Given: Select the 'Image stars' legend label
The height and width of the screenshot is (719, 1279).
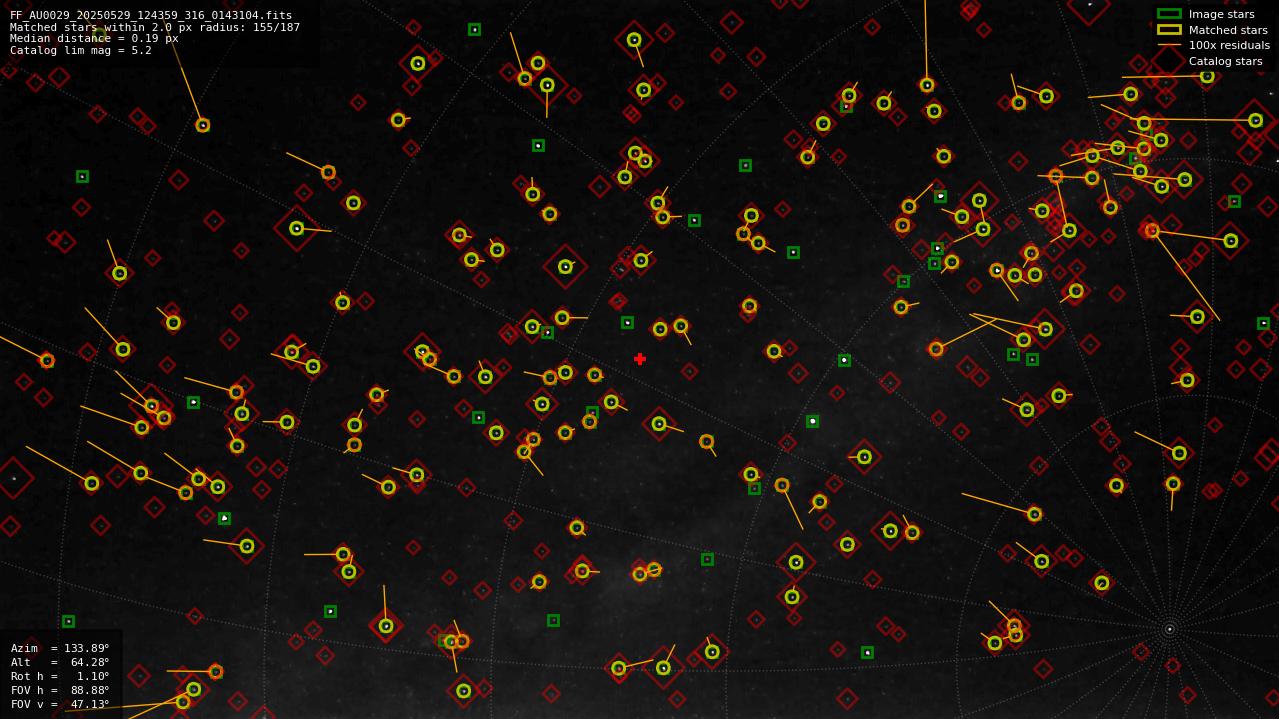Looking at the screenshot, I should click(1221, 14).
